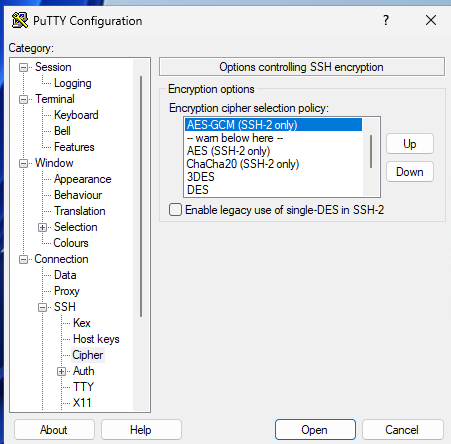Select Keyboard in the category tree
This screenshot has height=444, width=451.
[76, 115]
